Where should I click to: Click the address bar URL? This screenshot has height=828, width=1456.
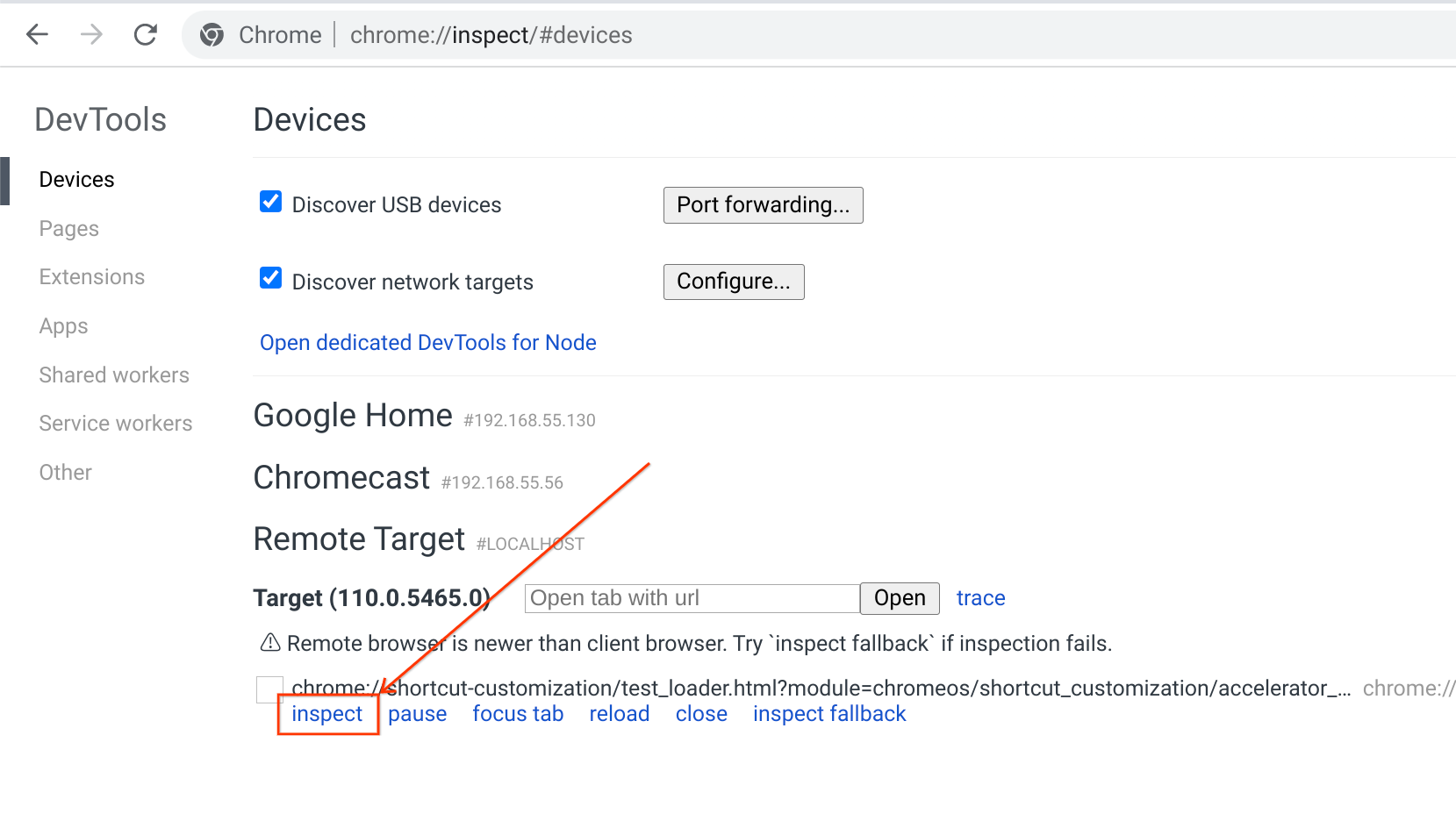tap(491, 35)
